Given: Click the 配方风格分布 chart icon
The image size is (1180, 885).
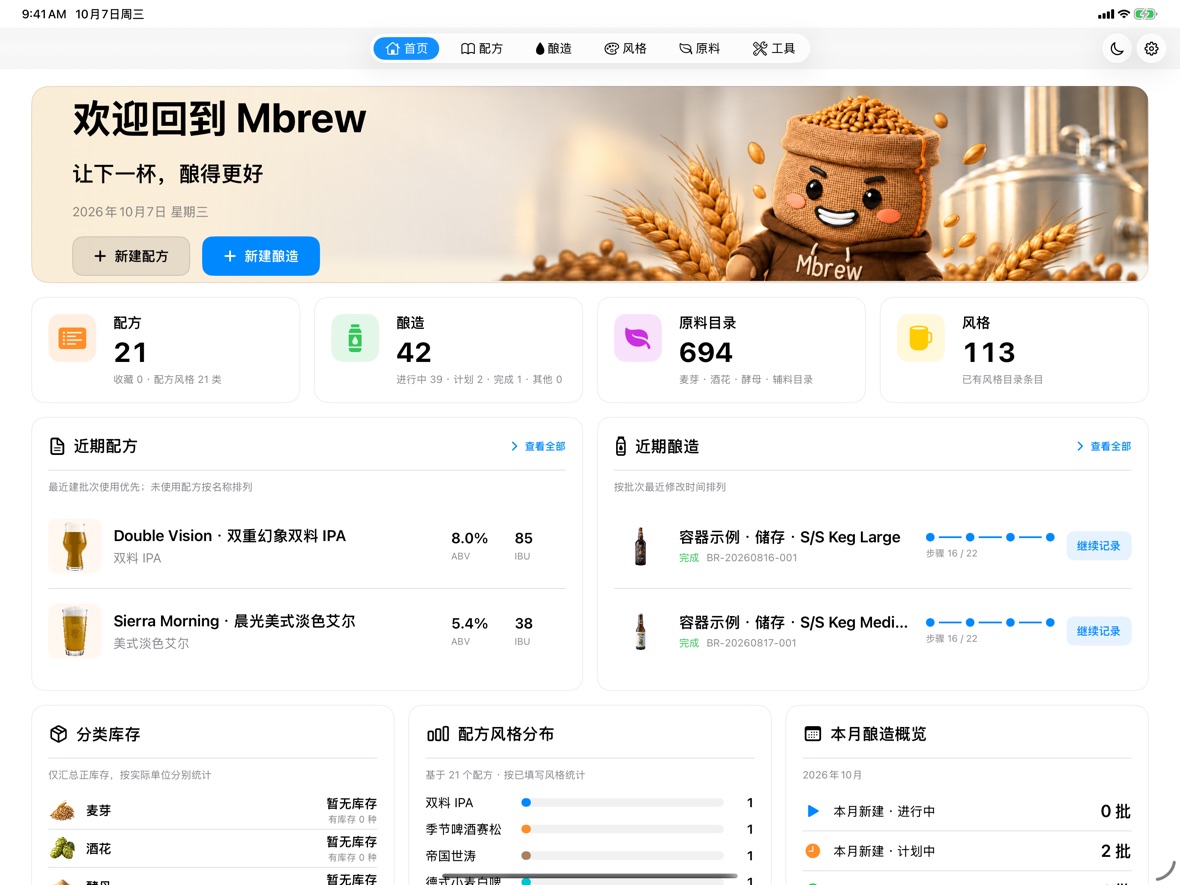Looking at the screenshot, I should pos(438,734).
